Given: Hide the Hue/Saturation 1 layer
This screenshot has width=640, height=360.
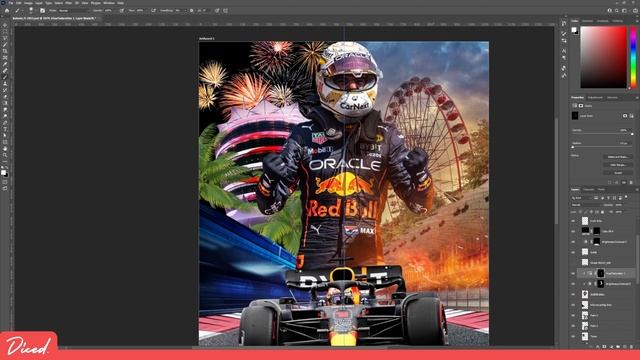Looking at the screenshot, I should pyautogui.click(x=573, y=273).
